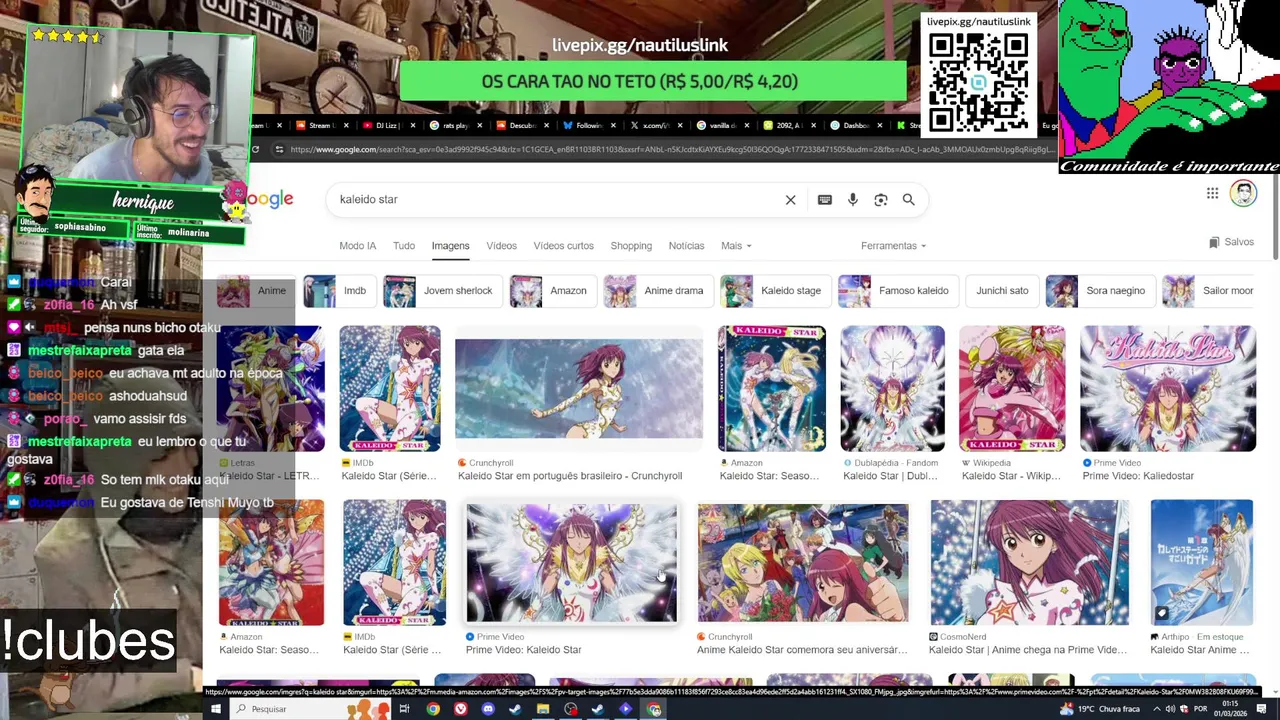1280x720 pixels.
Task: Open Google Lens image search icon
Action: point(881,200)
